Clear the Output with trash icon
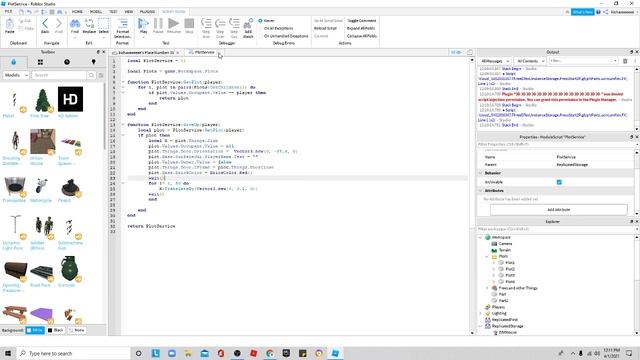Viewport: 640px width, 360px height. (x=625, y=61)
